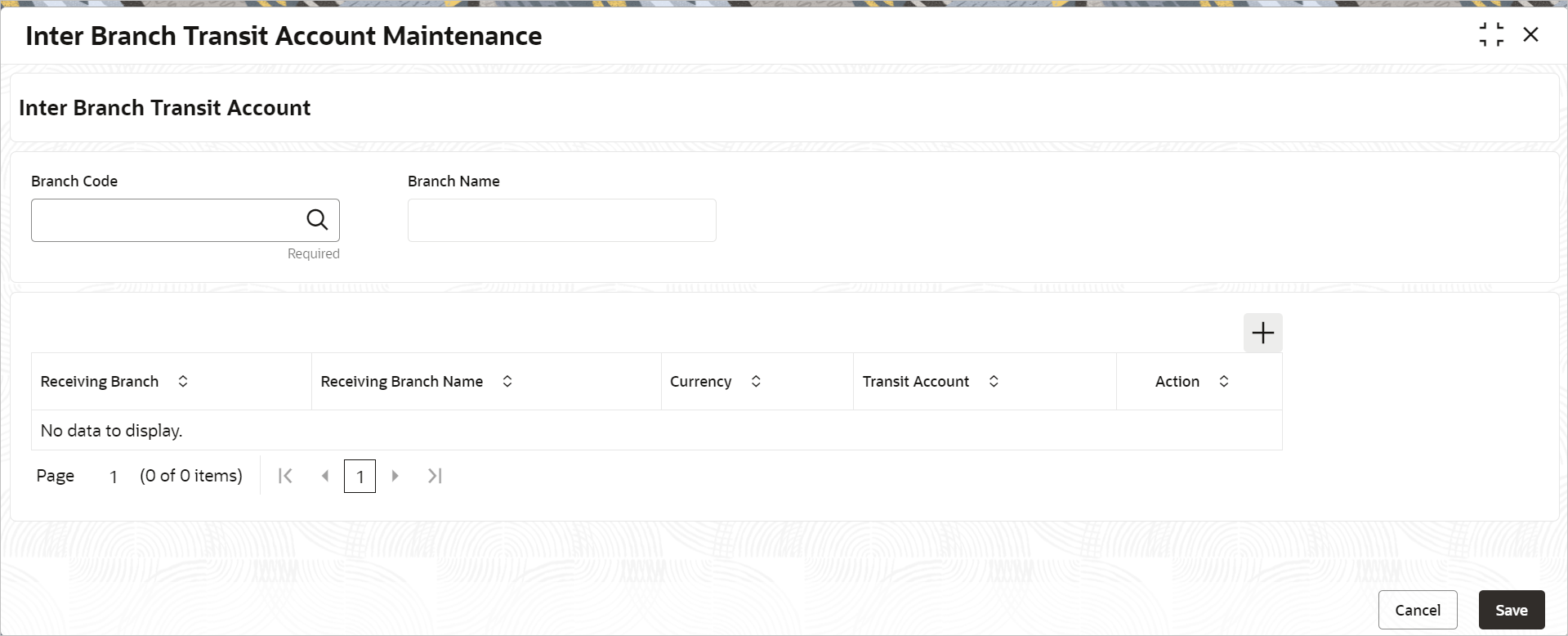This screenshot has width=1568, height=636.
Task: Go to first page of table
Action: pyautogui.click(x=285, y=476)
